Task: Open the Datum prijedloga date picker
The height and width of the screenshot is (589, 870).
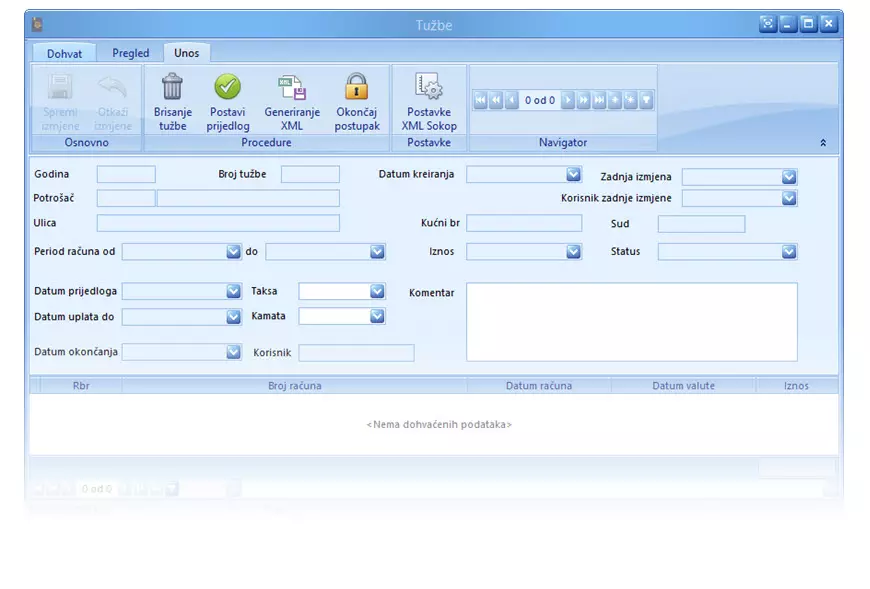Action: [x=233, y=291]
